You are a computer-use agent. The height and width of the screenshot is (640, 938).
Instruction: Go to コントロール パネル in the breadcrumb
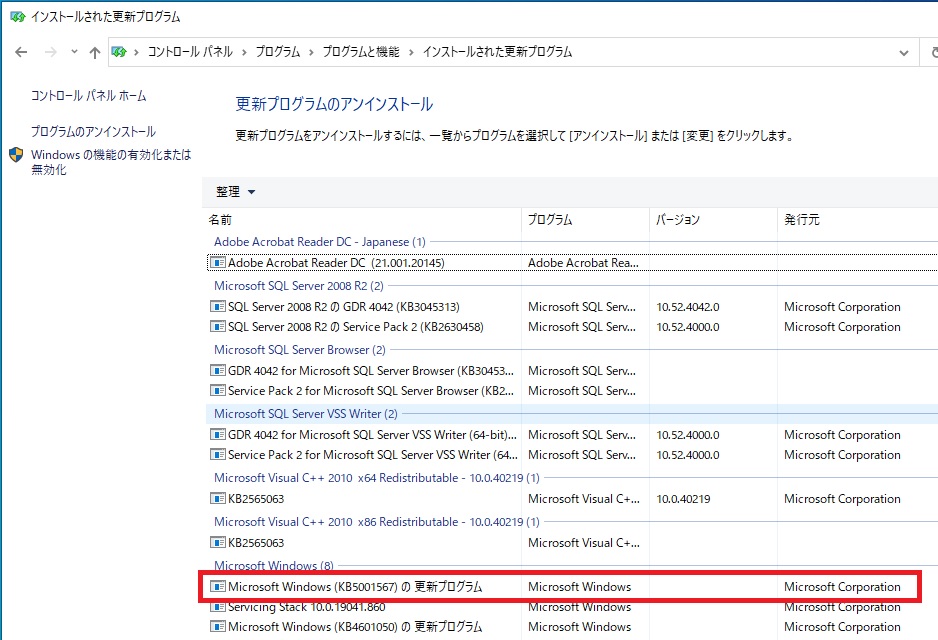click(190, 52)
